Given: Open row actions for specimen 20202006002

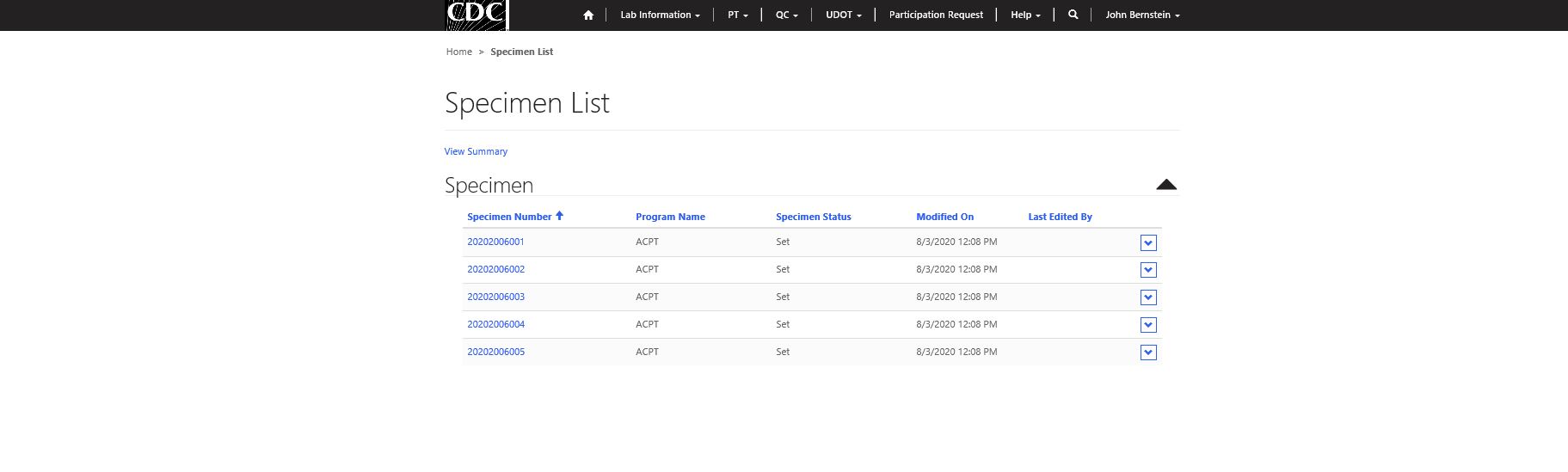Looking at the screenshot, I should coord(1147,270).
